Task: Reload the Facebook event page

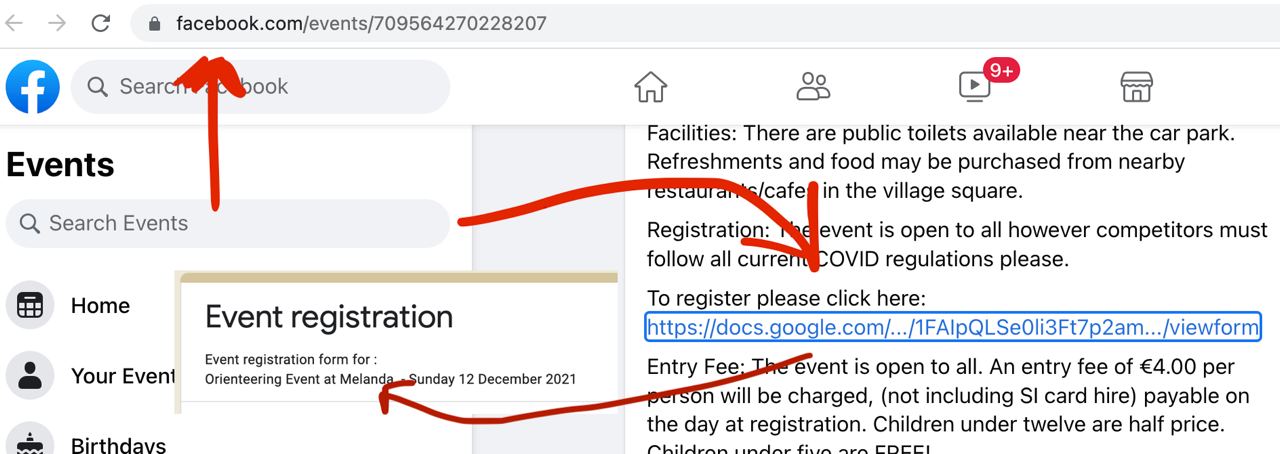Action: point(100,23)
